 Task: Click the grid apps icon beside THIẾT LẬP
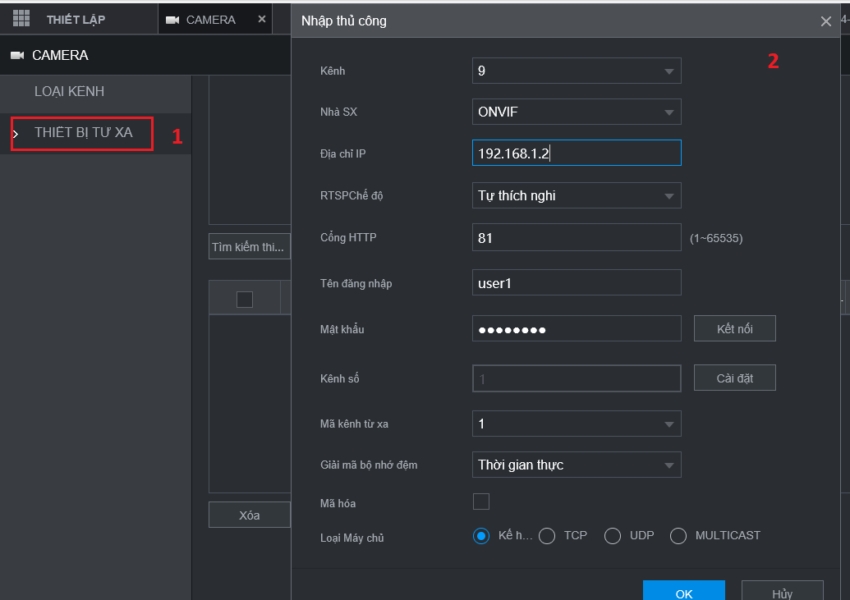(20, 18)
